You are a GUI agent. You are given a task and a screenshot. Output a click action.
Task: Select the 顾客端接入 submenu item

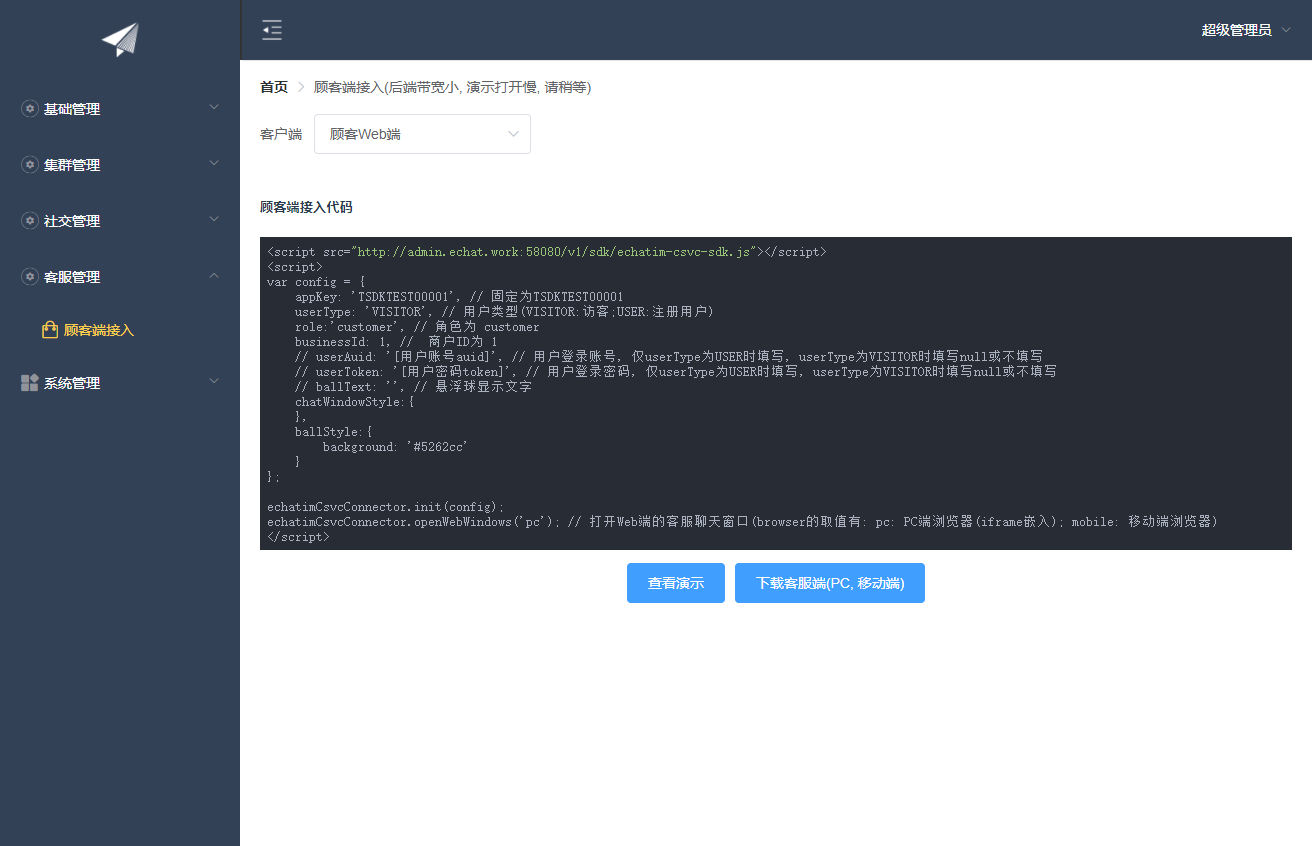[99, 330]
